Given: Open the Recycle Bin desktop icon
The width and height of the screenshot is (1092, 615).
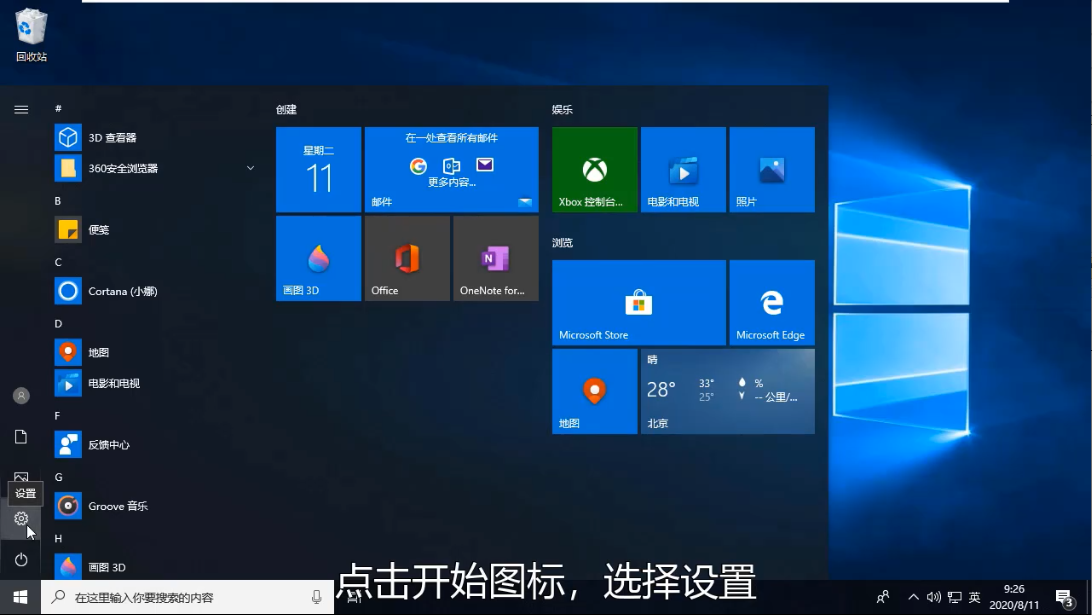Looking at the screenshot, I should [x=31, y=35].
